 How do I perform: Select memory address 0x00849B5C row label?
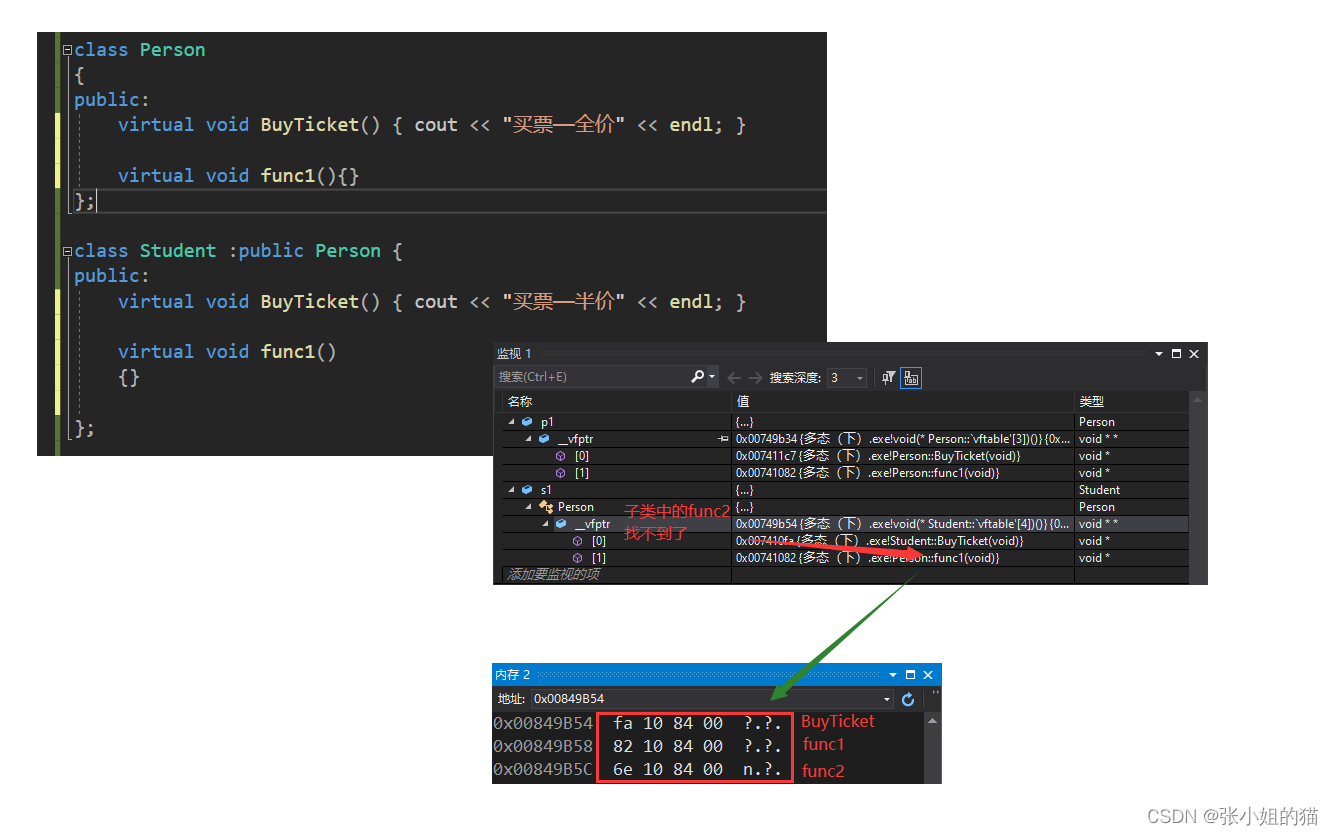[543, 770]
